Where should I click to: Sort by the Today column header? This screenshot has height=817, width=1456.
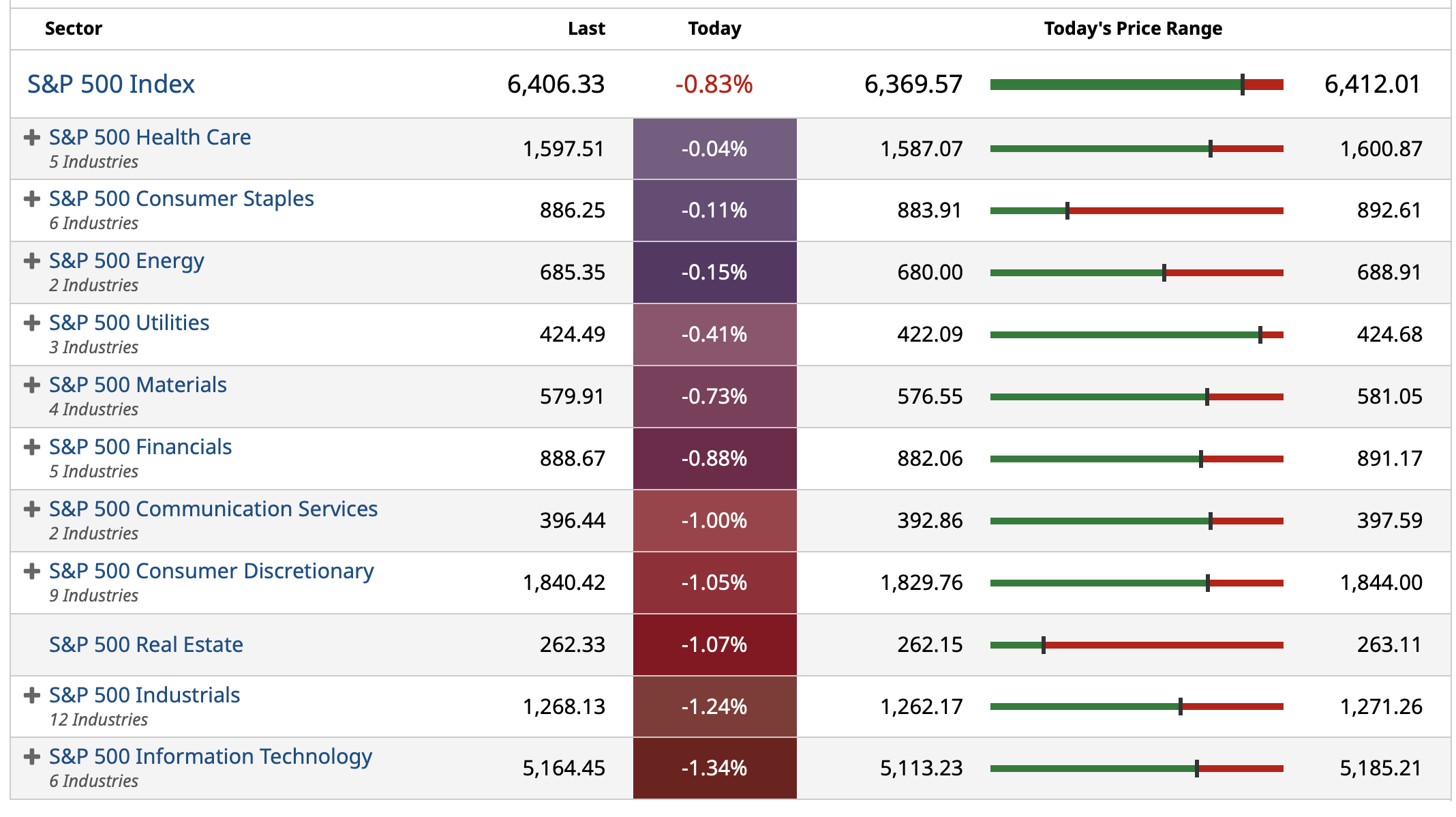click(714, 29)
